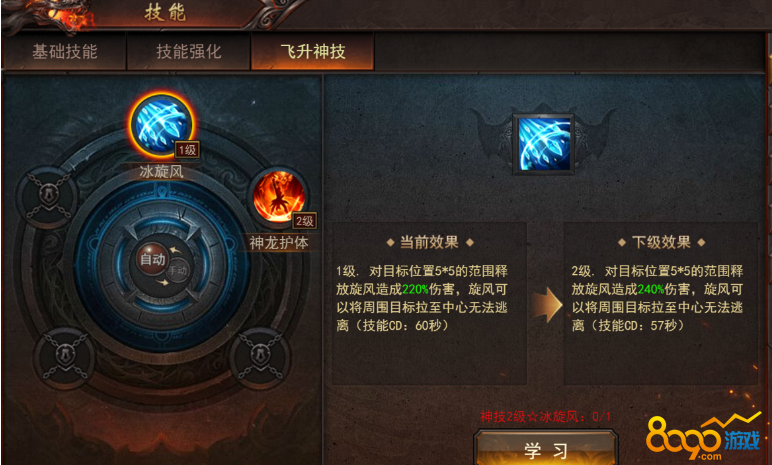Toggle the 自动 auto-cast mode button
Viewport: 772px width, 465px height.
pyautogui.click(x=152, y=260)
